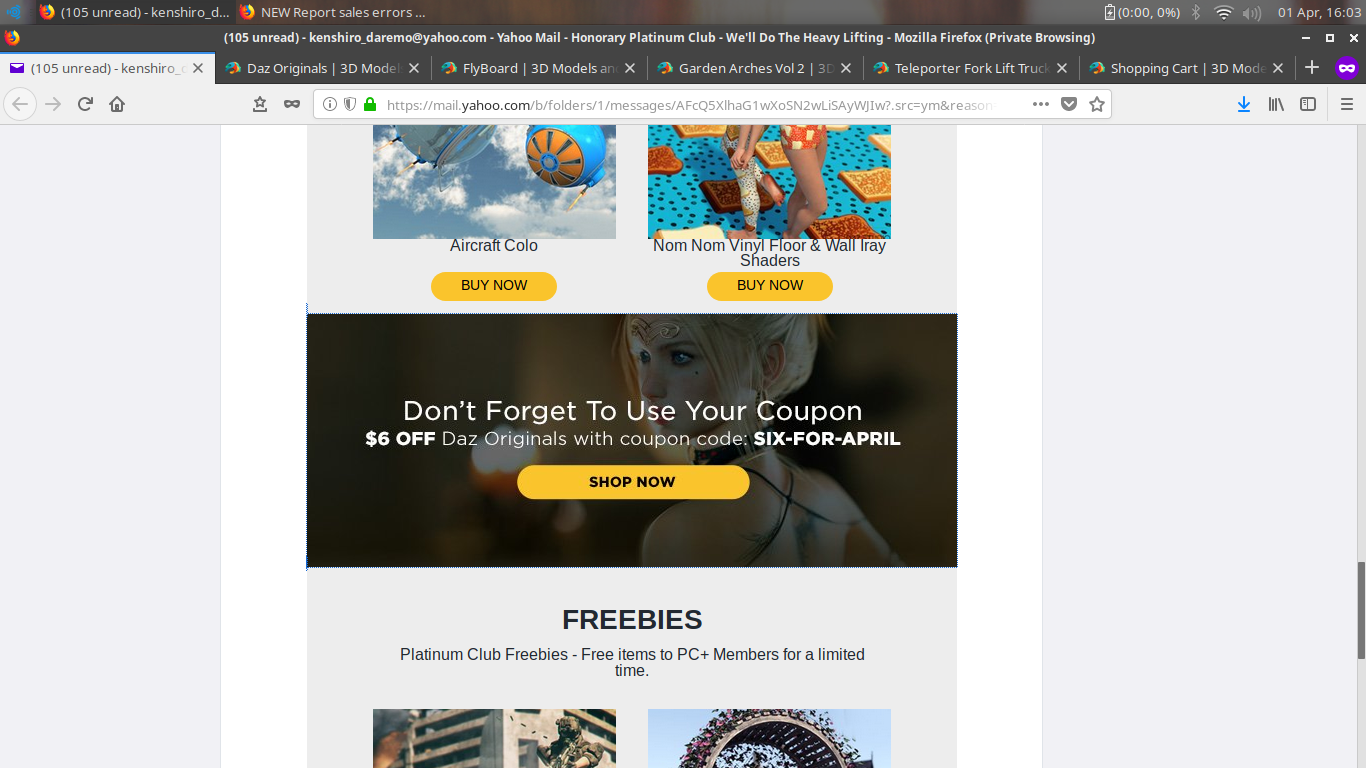Open Firefox hamburger menu
The width and height of the screenshot is (1366, 768).
click(1346, 104)
